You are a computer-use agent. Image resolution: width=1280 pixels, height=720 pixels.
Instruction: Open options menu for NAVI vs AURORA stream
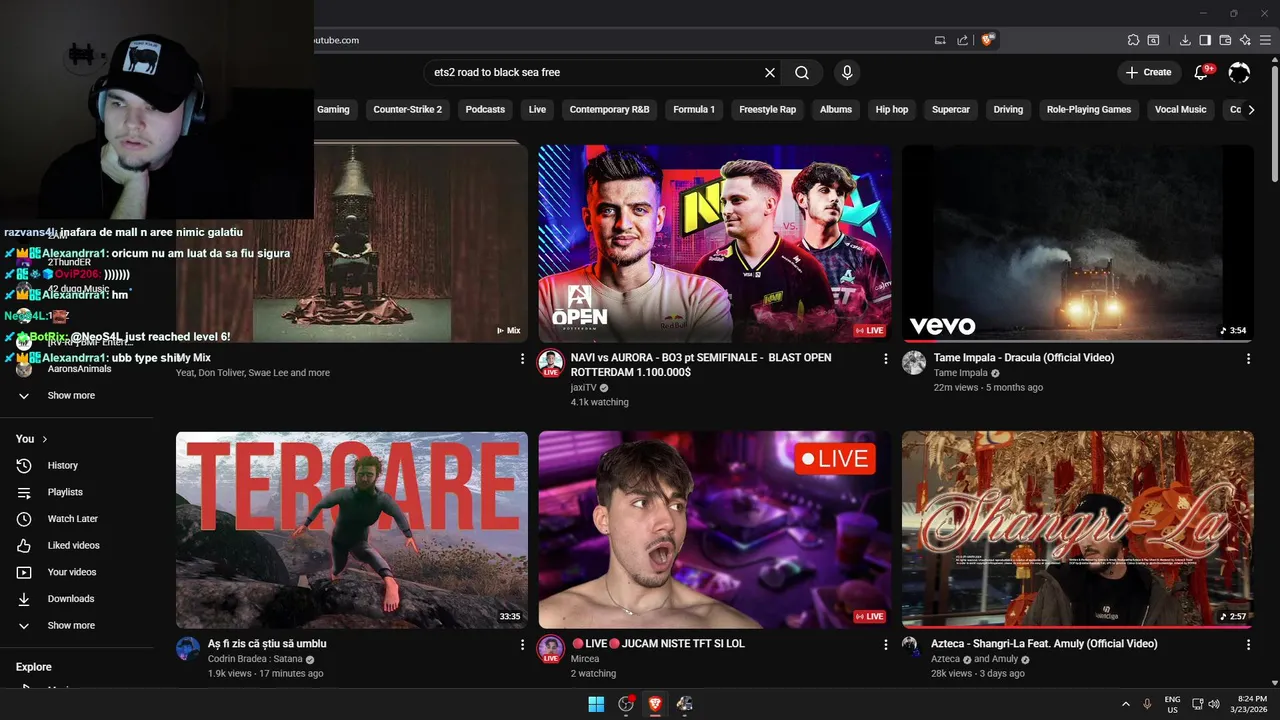(x=885, y=358)
